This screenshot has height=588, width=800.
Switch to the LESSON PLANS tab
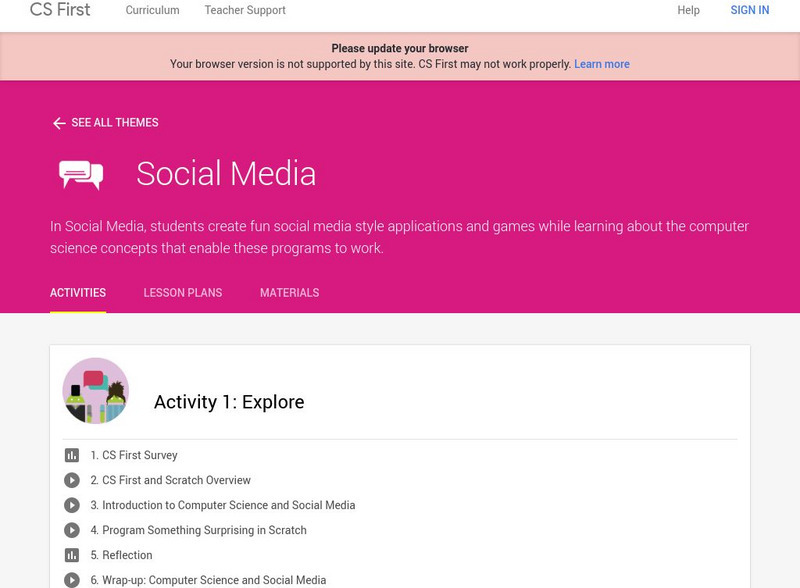pyautogui.click(x=183, y=292)
